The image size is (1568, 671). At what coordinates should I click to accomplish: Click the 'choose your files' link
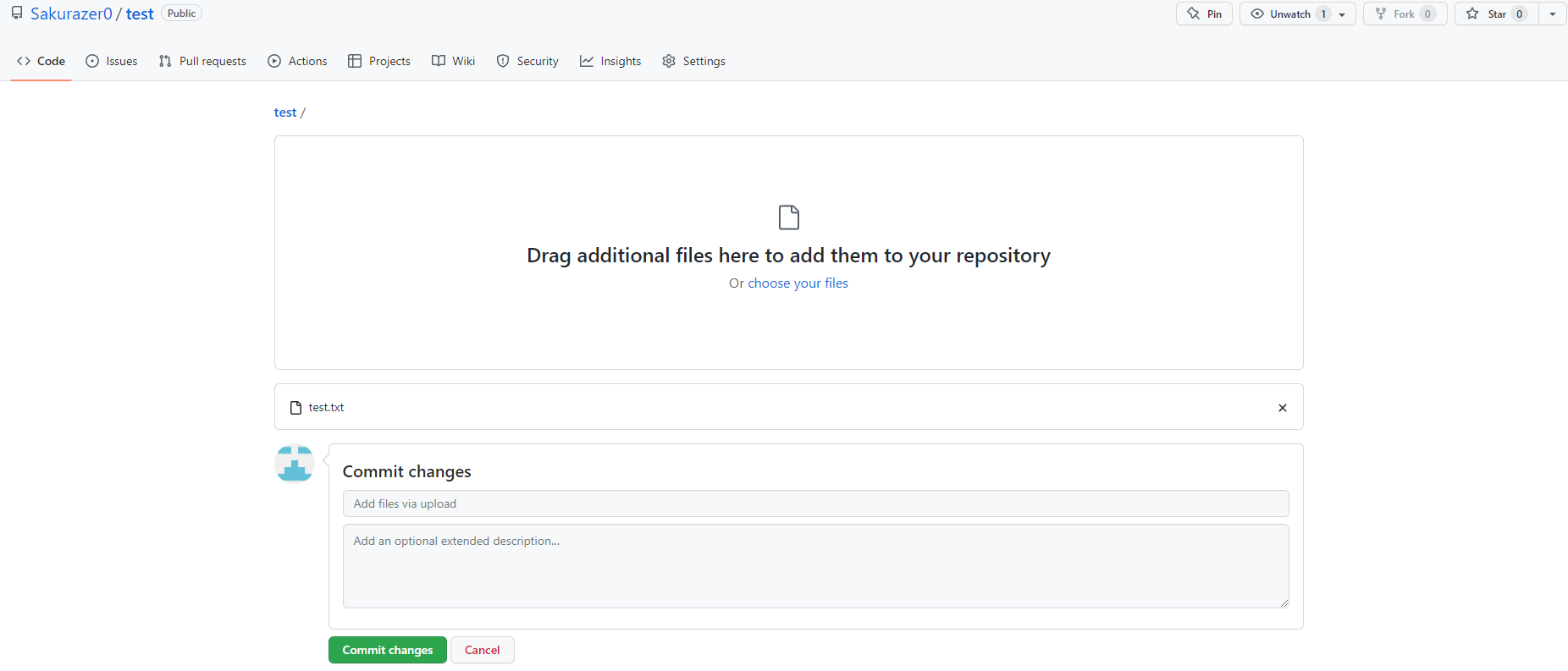[x=798, y=283]
